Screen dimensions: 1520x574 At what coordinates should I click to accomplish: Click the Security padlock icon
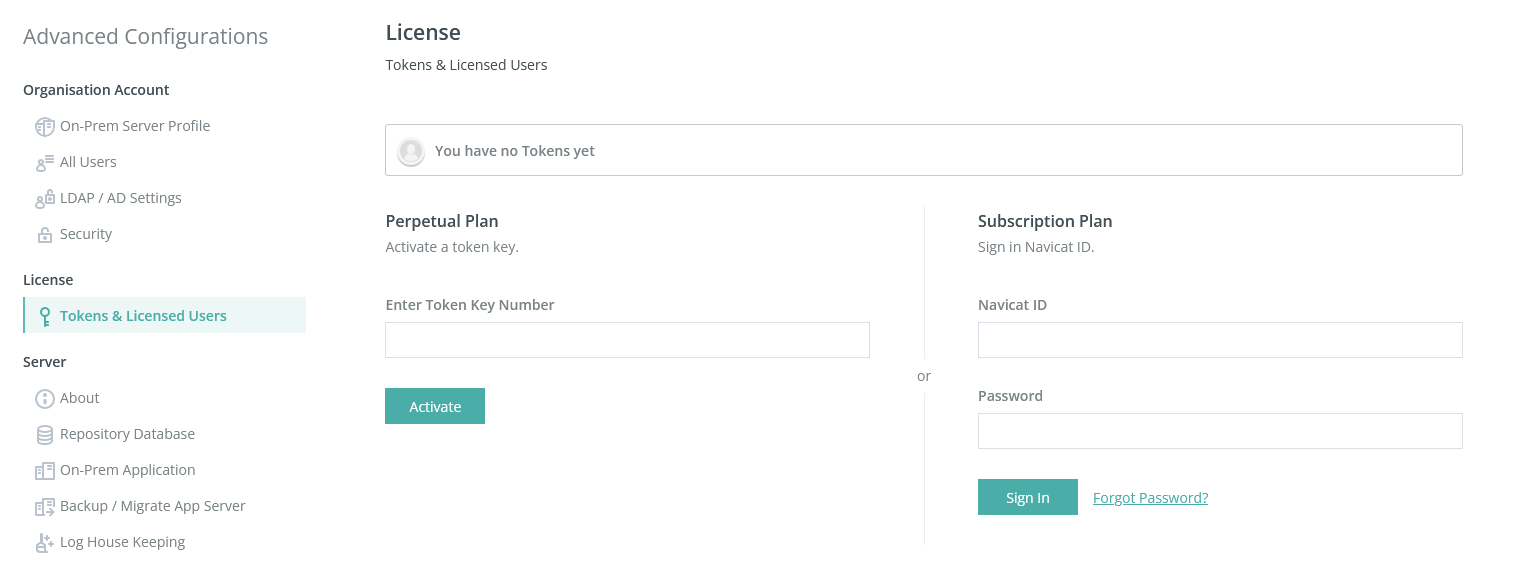45,235
